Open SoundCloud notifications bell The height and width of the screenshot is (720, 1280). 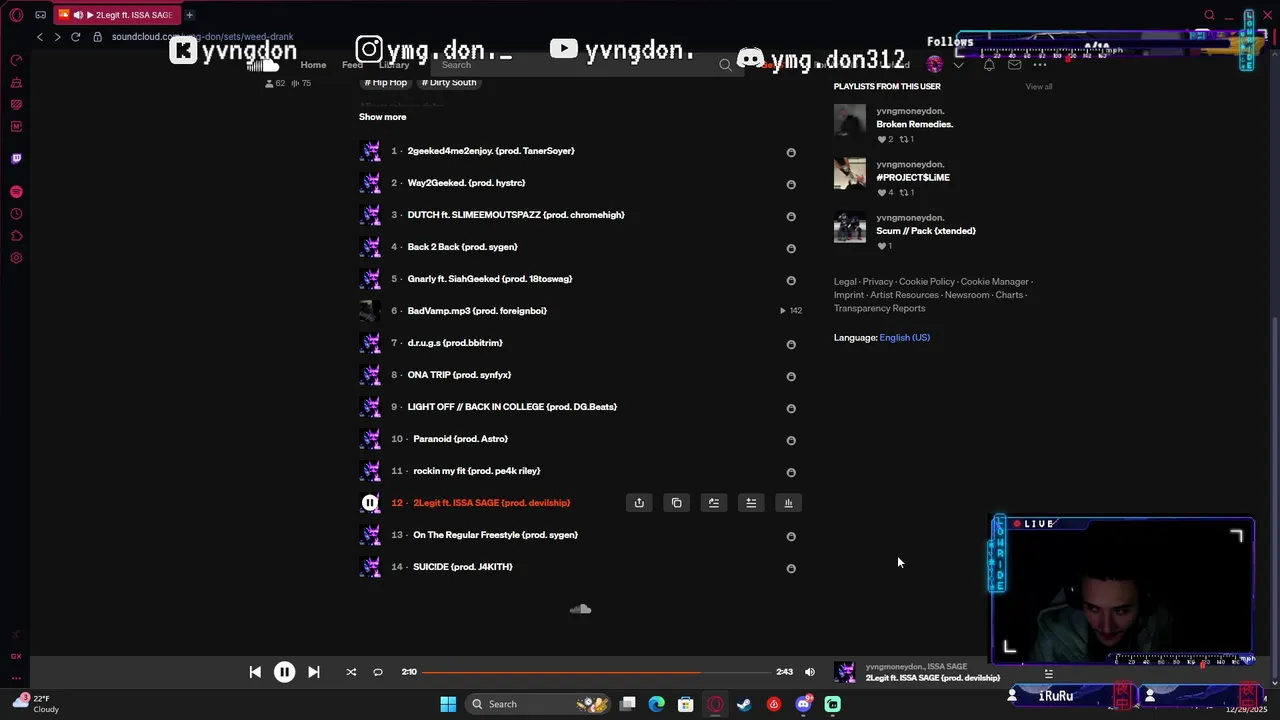pos(989,65)
